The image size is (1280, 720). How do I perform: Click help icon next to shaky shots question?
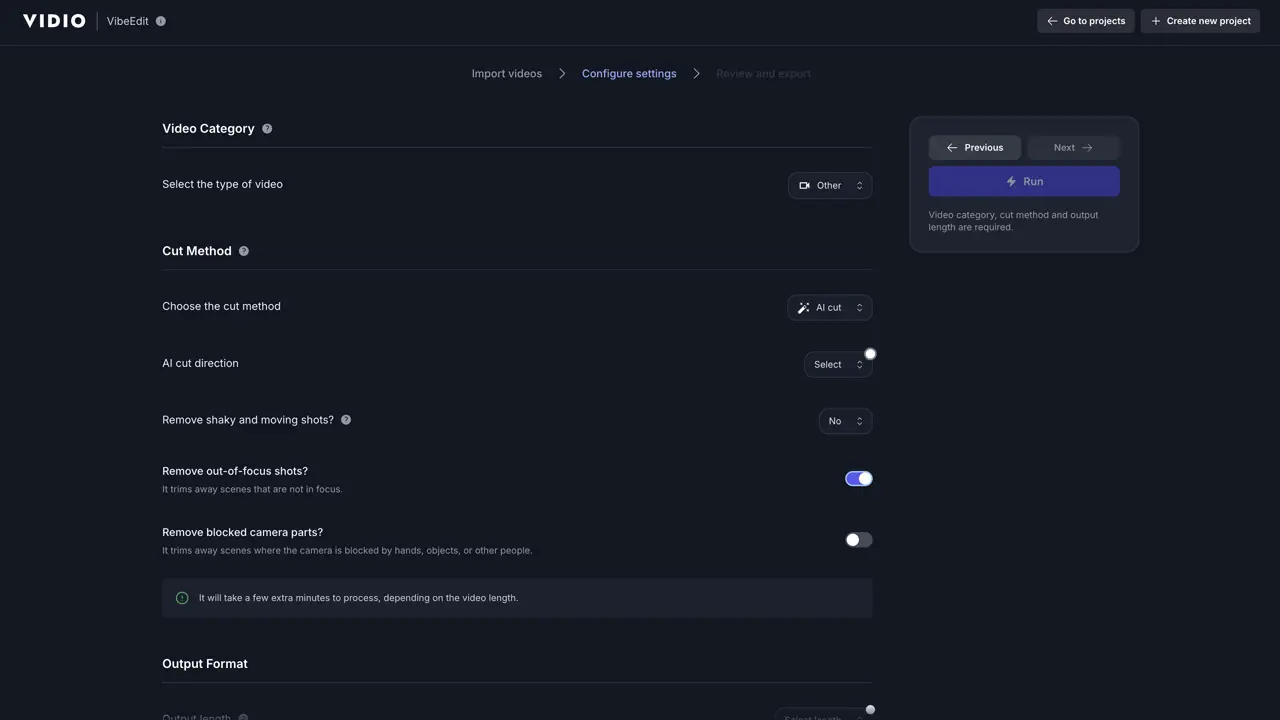click(346, 420)
